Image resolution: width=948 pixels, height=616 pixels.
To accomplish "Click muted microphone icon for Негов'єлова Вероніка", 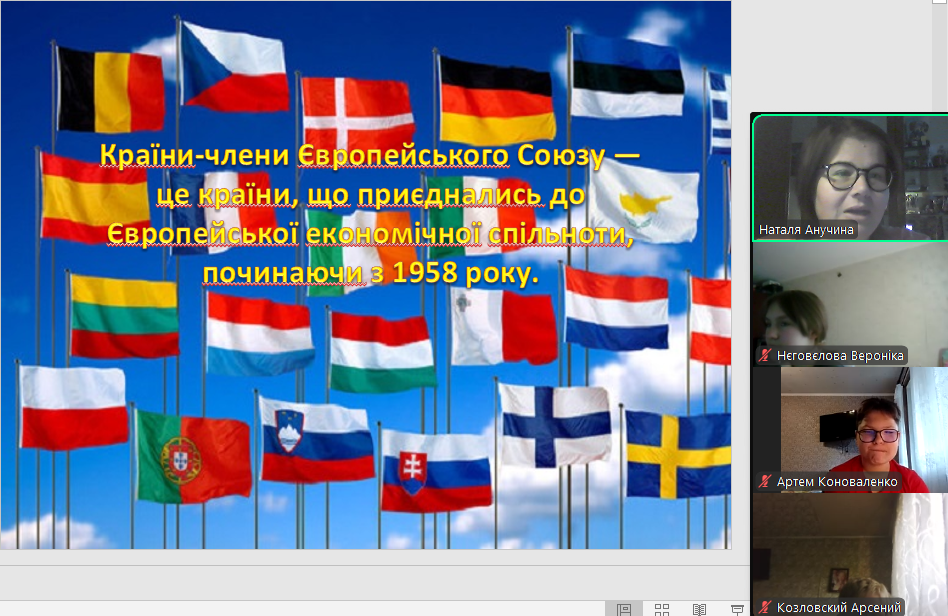I will 766,356.
